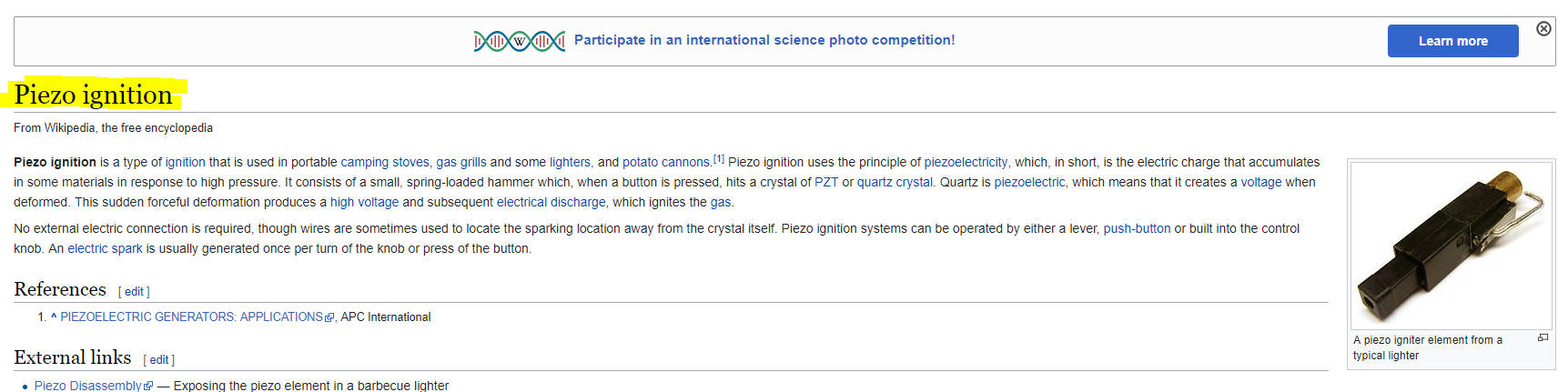Image resolution: width=1568 pixels, height=392 pixels.
Task: Edit the References section
Action: point(134,292)
